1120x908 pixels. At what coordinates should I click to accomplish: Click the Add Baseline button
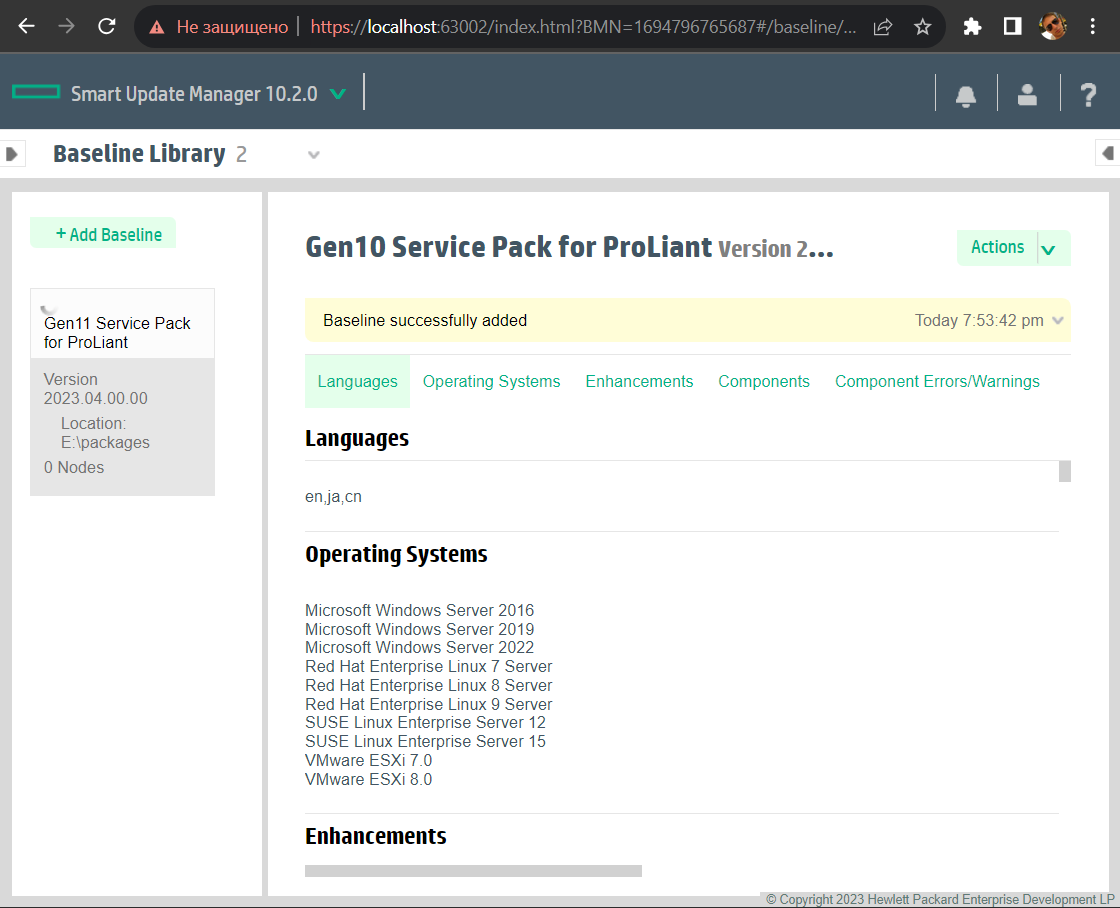pyautogui.click(x=103, y=234)
